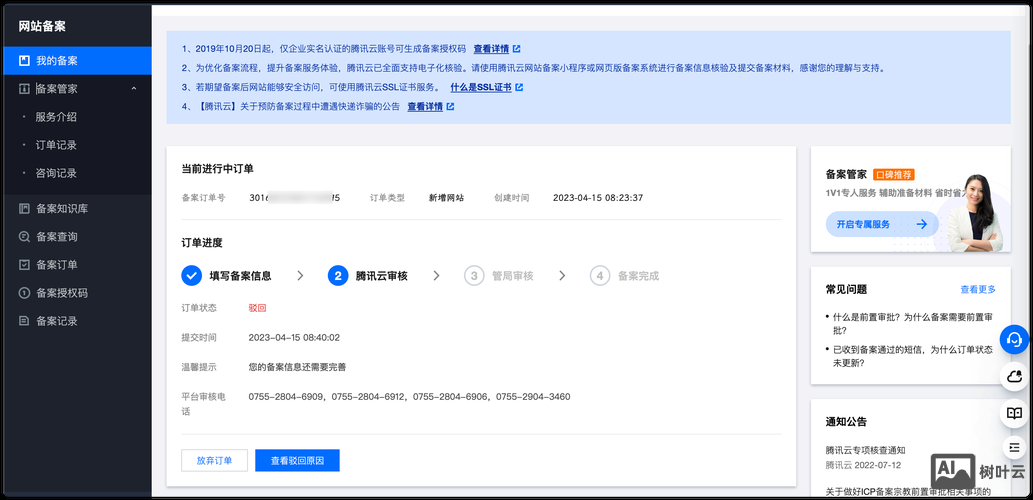This screenshot has height=500, width=1033.
Task: Click the 备案授权码 icon
Action: (24, 293)
